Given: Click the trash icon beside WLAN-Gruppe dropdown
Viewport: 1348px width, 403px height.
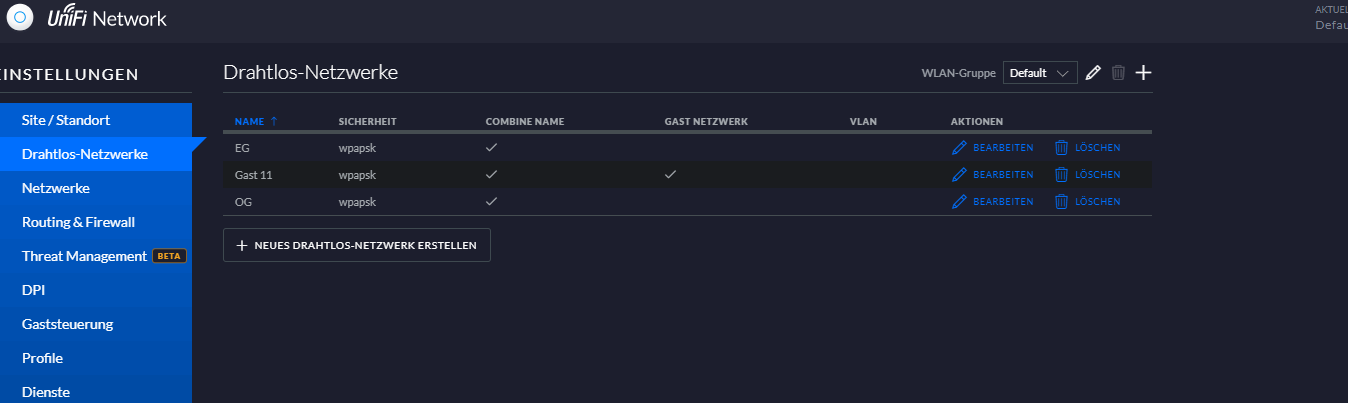Looking at the screenshot, I should point(1118,73).
